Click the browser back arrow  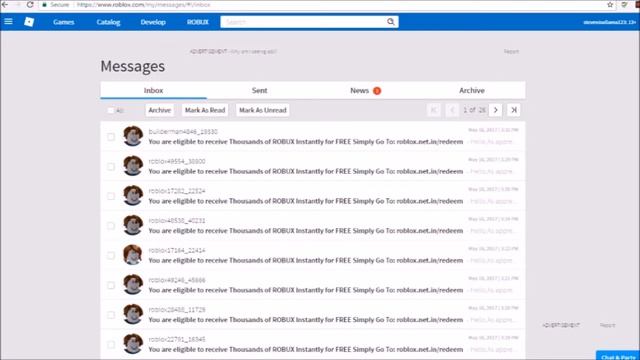point(5,4)
